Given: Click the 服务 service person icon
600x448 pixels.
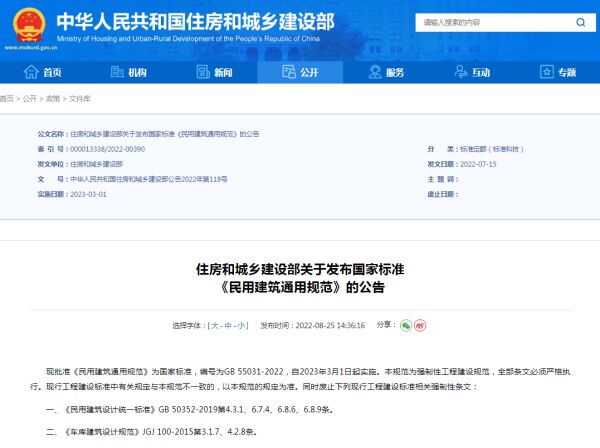Looking at the screenshot, I should click(374, 72).
